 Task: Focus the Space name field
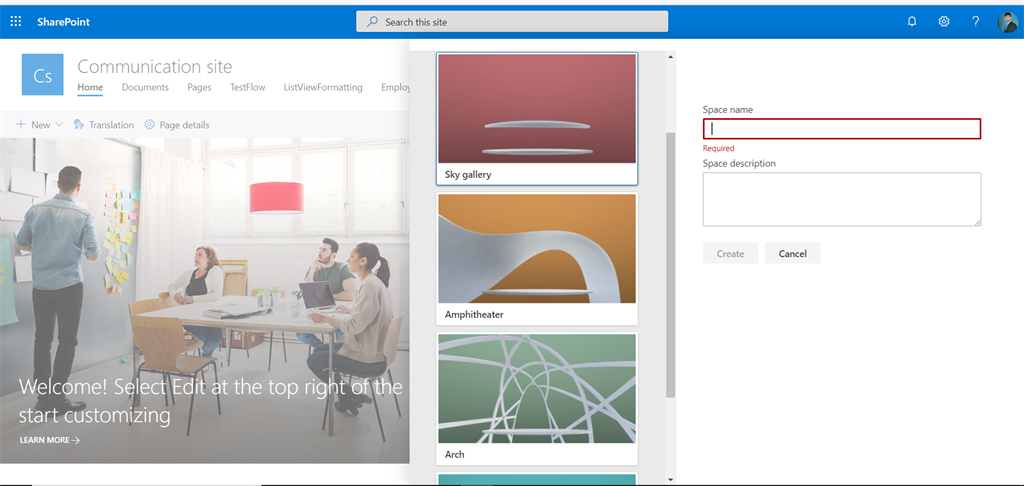[x=842, y=129]
